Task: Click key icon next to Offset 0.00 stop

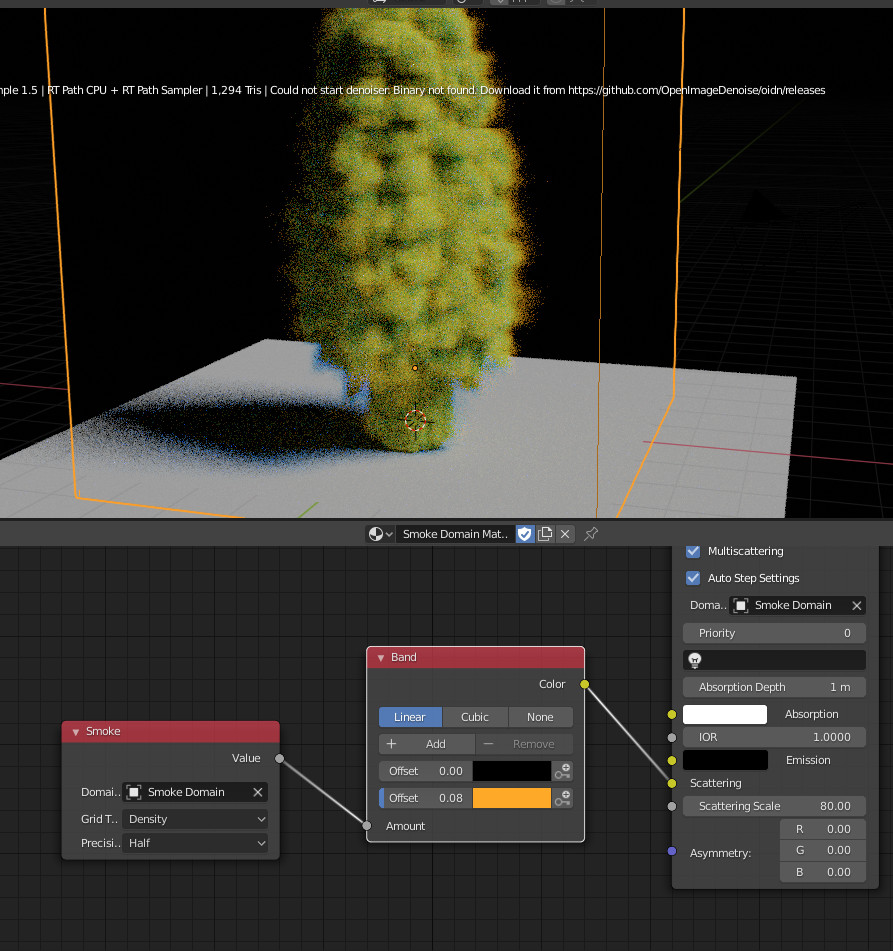Action: tap(563, 771)
